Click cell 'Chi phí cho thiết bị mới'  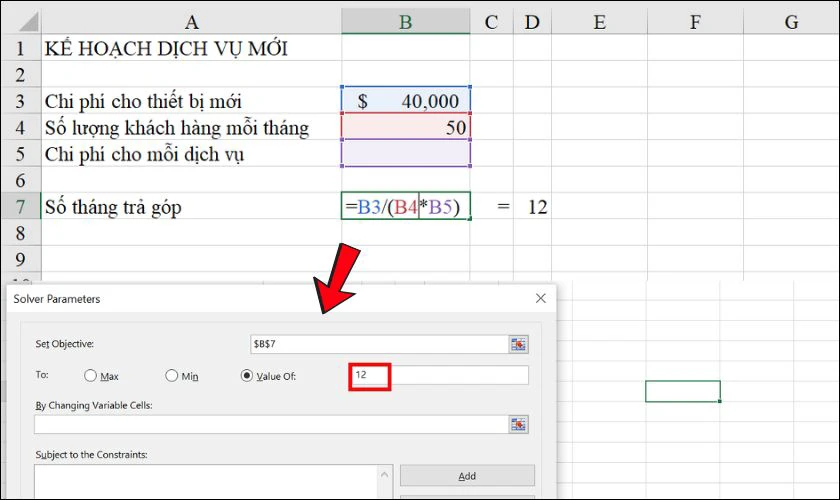click(x=191, y=100)
